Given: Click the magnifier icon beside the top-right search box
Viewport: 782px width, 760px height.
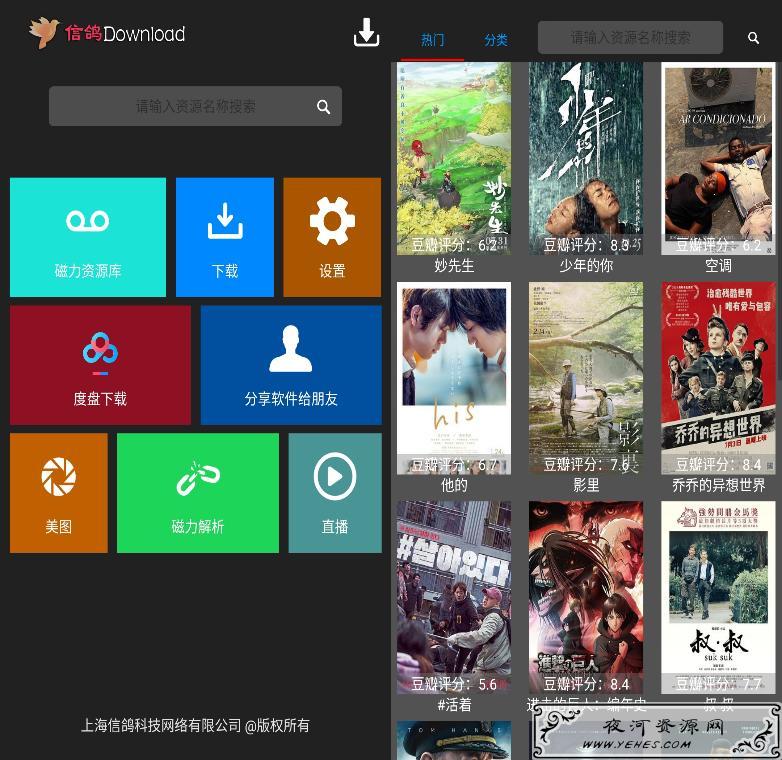Looking at the screenshot, I should coord(753,38).
